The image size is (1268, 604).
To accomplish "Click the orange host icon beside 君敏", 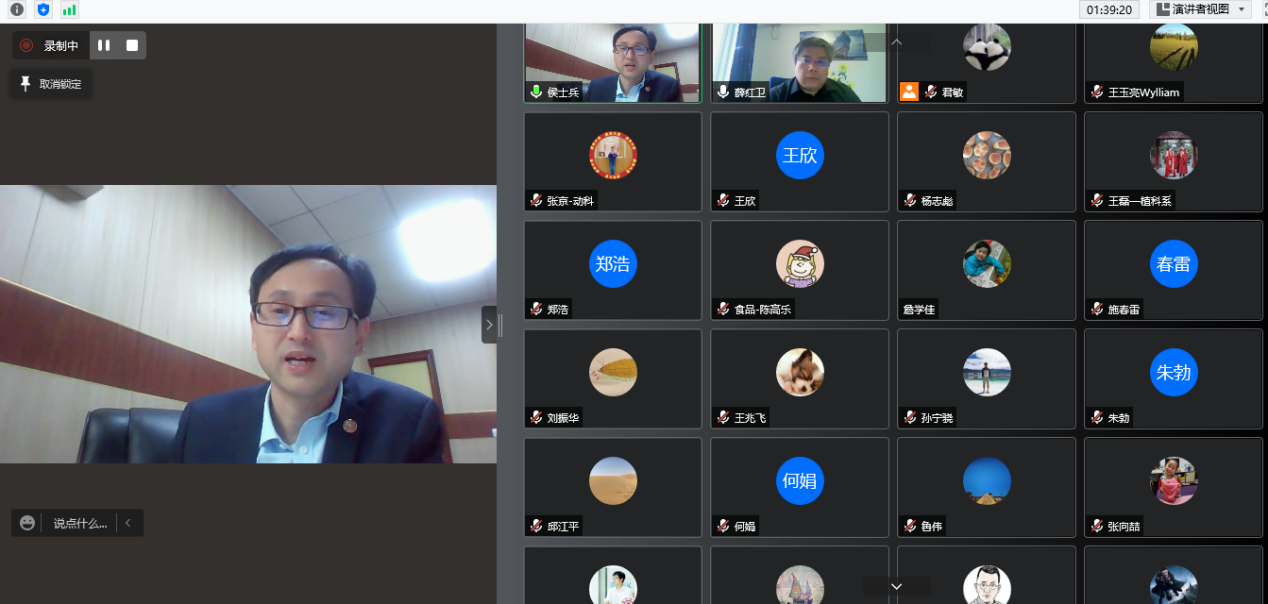I will click(909, 92).
